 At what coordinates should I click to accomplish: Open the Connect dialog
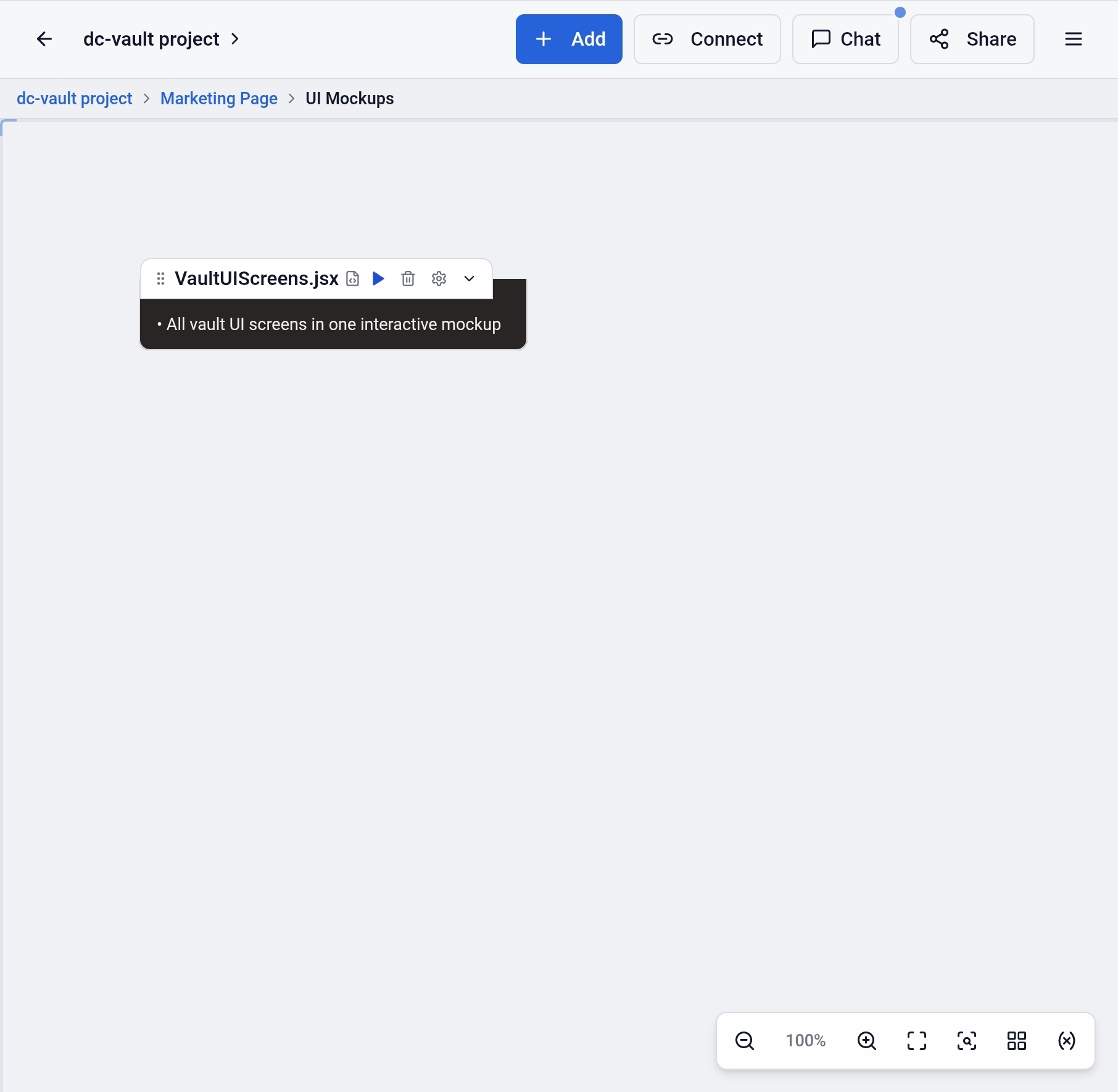pyautogui.click(x=707, y=39)
